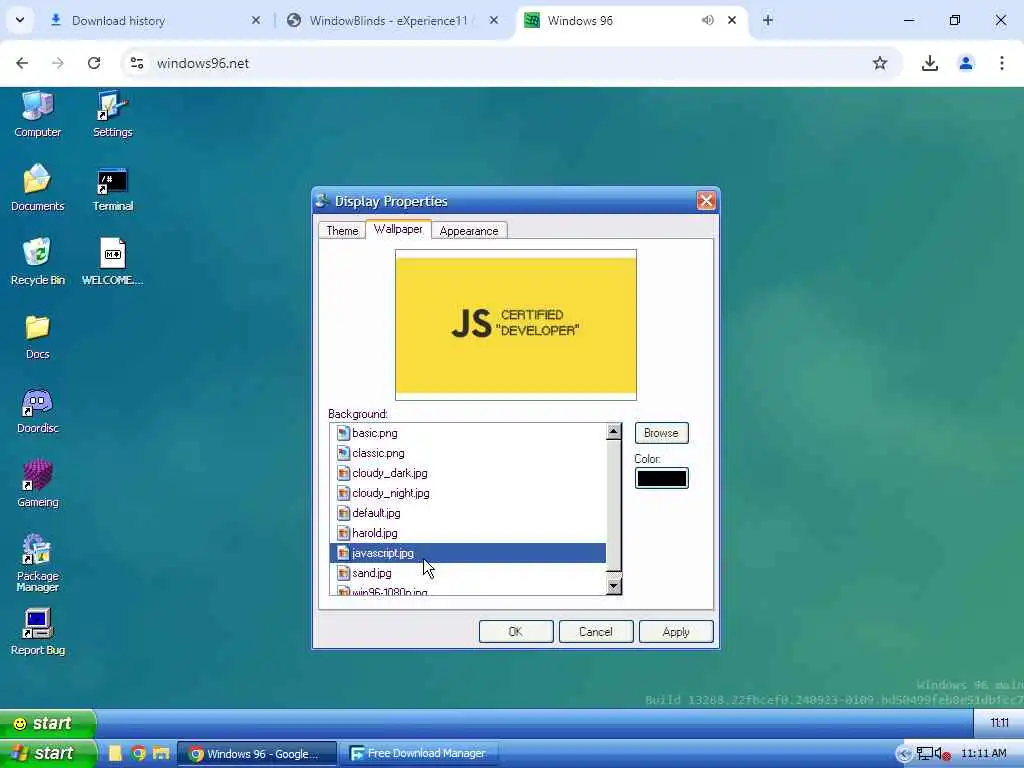The width and height of the screenshot is (1024, 768).
Task: Open the Computer desktop icon
Action: (x=37, y=114)
